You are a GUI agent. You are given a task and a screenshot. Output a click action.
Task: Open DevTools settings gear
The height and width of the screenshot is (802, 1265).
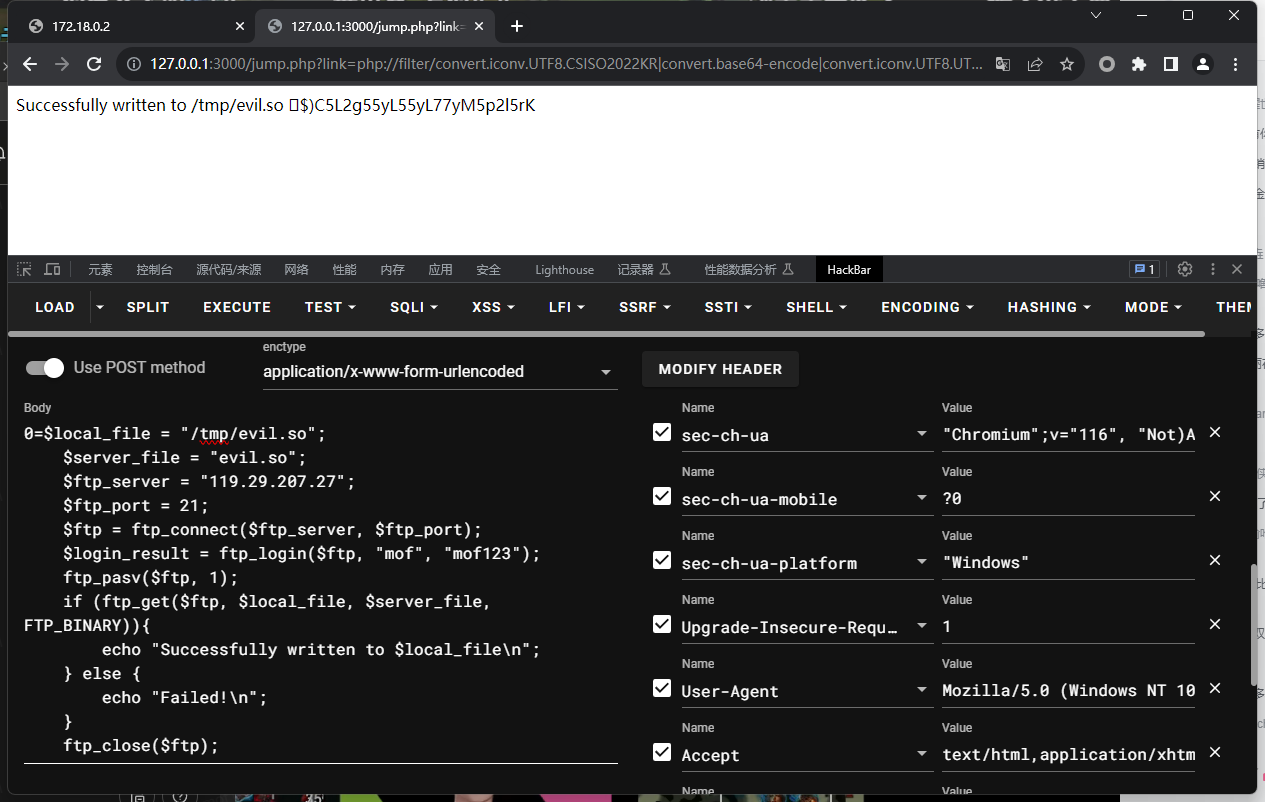(1185, 269)
